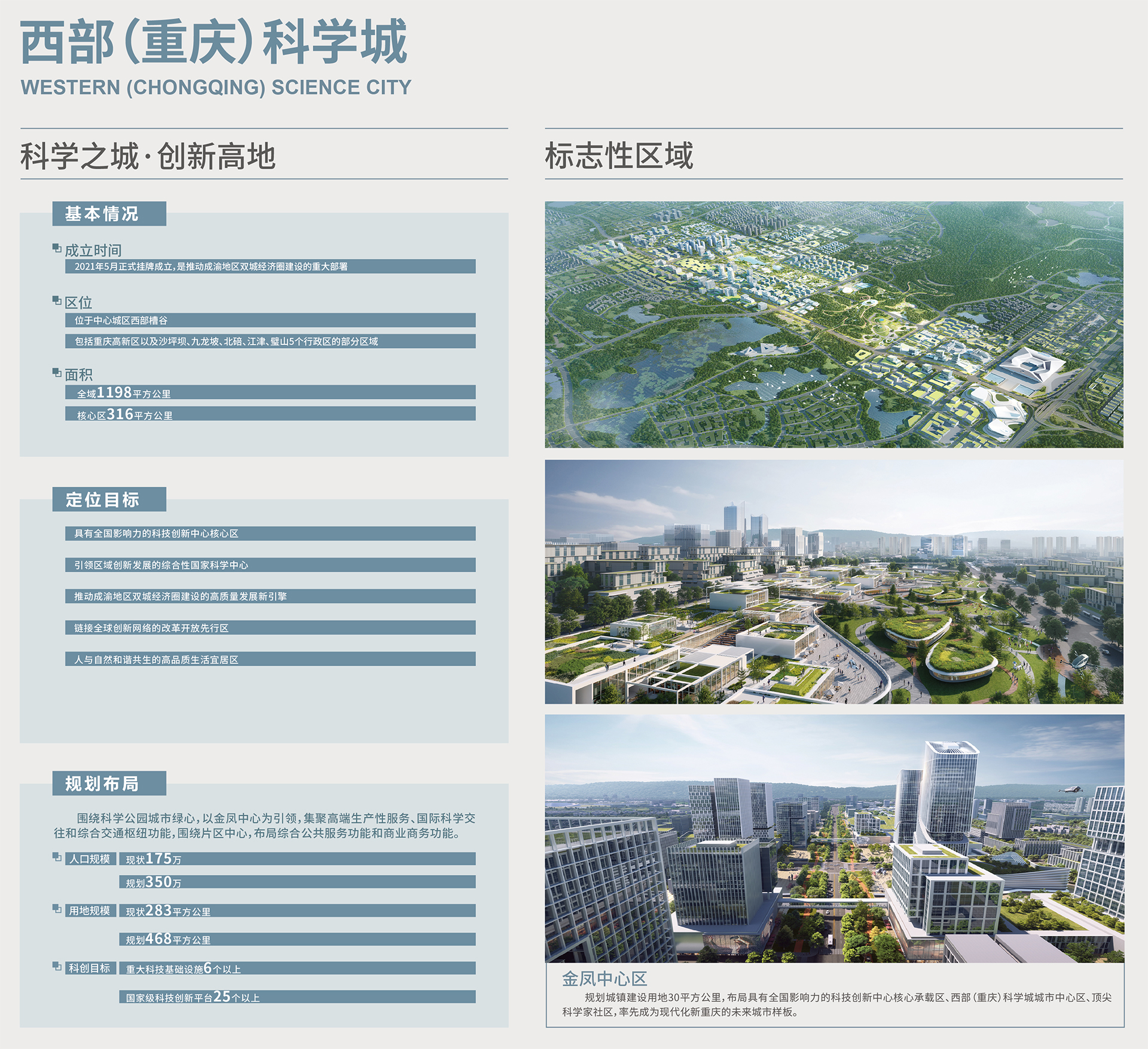
Task: Click the 核心区316平方公里 bar
Action: click(270, 413)
